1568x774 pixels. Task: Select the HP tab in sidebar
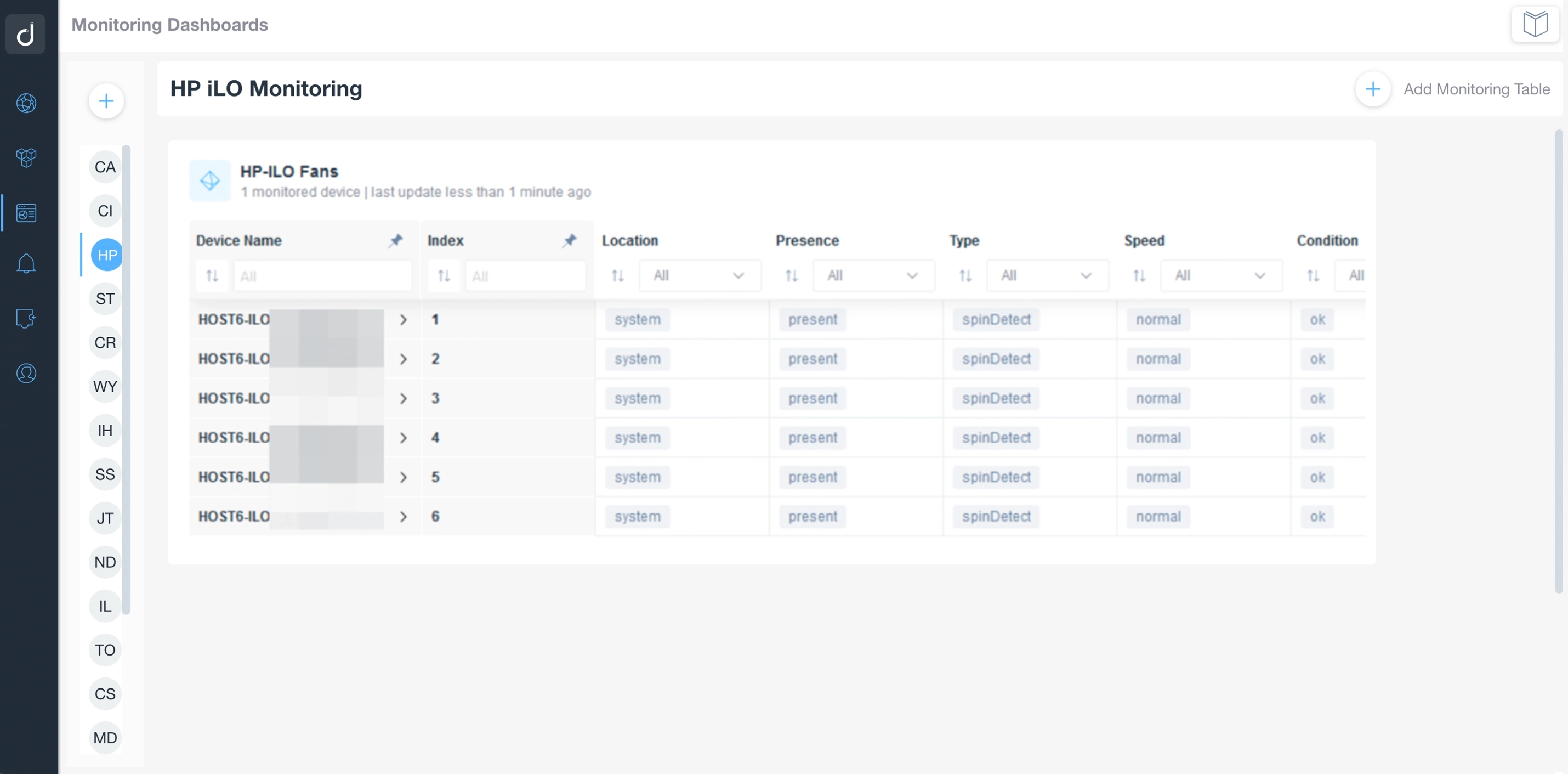tap(107, 254)
